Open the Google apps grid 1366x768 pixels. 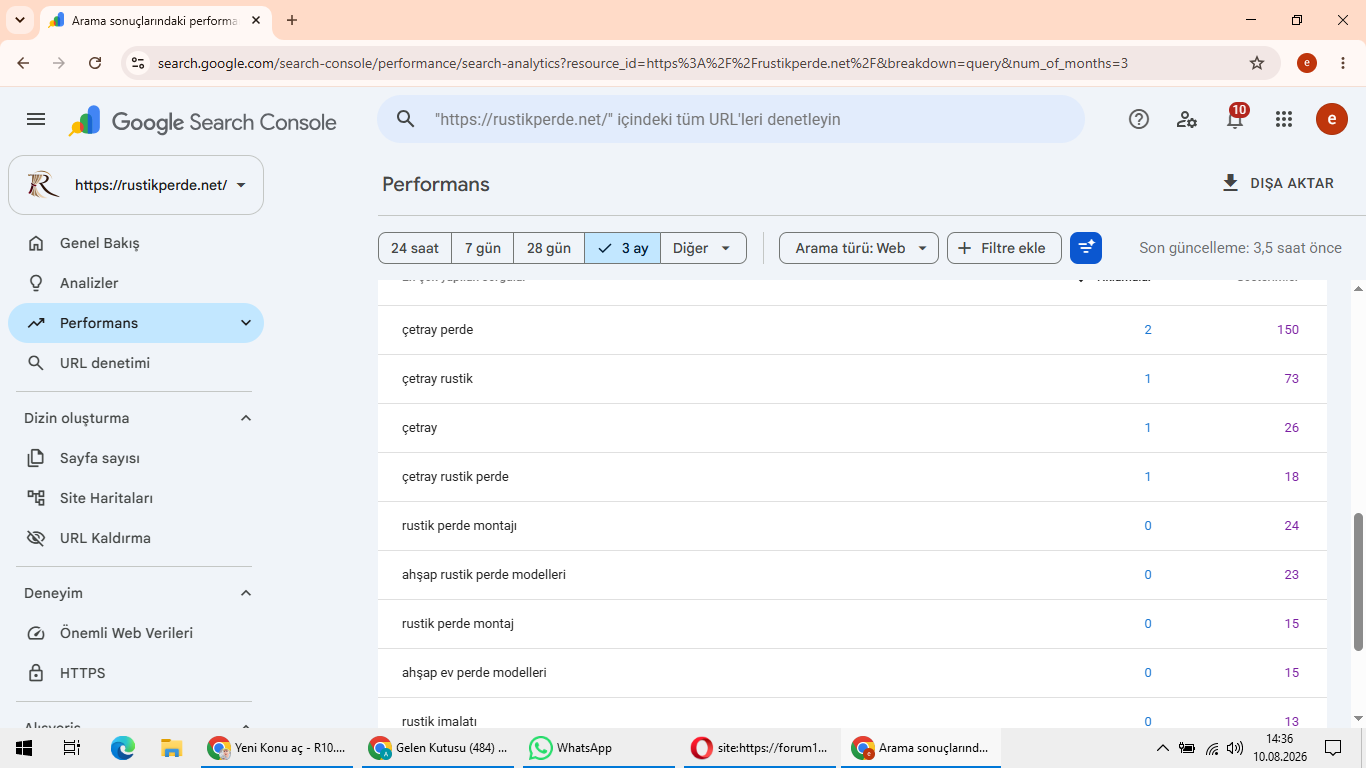click(1284, 119)
